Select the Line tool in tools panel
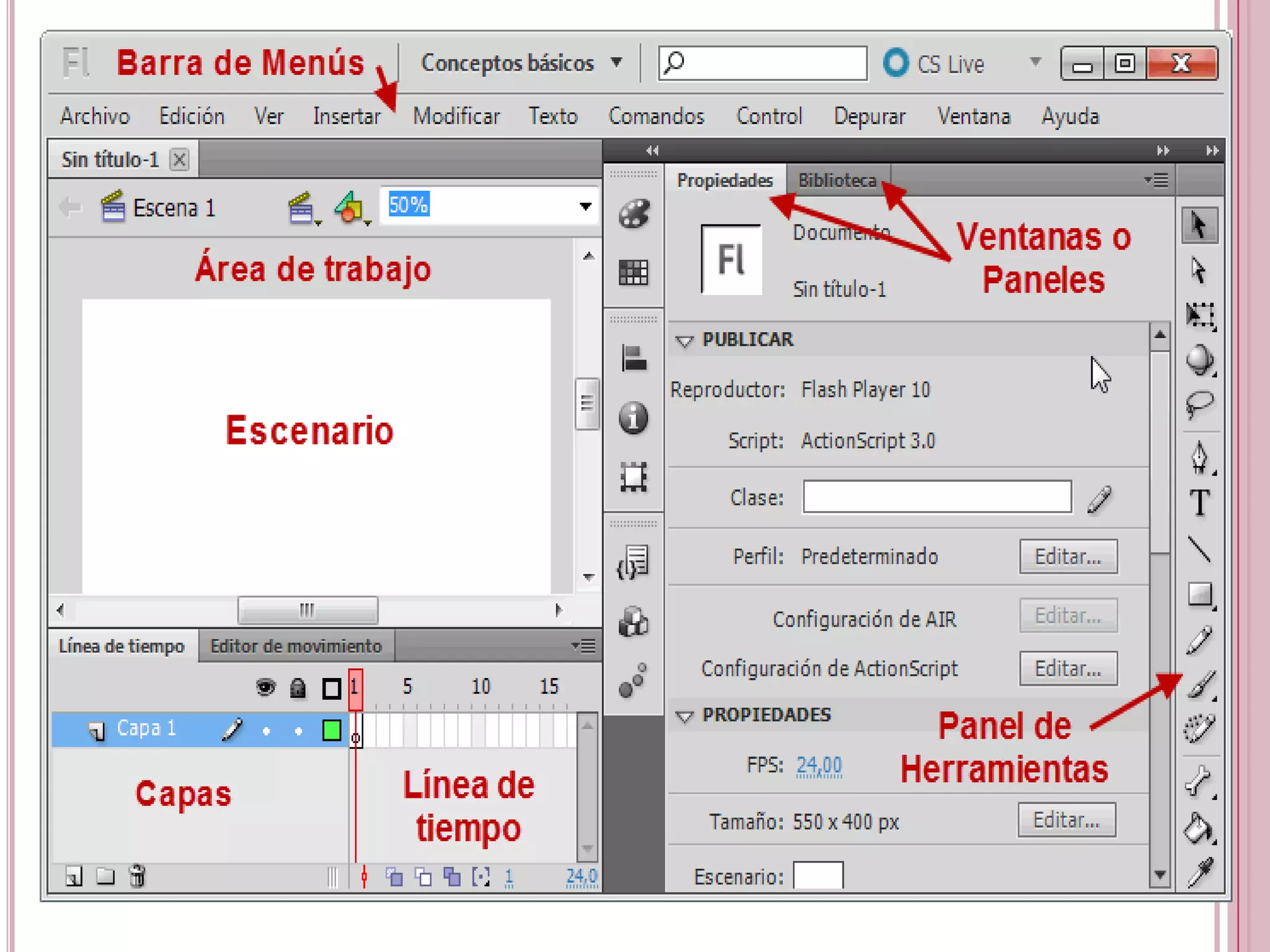The width and height of the screenshot is (1270, 952). (1200, 549)
